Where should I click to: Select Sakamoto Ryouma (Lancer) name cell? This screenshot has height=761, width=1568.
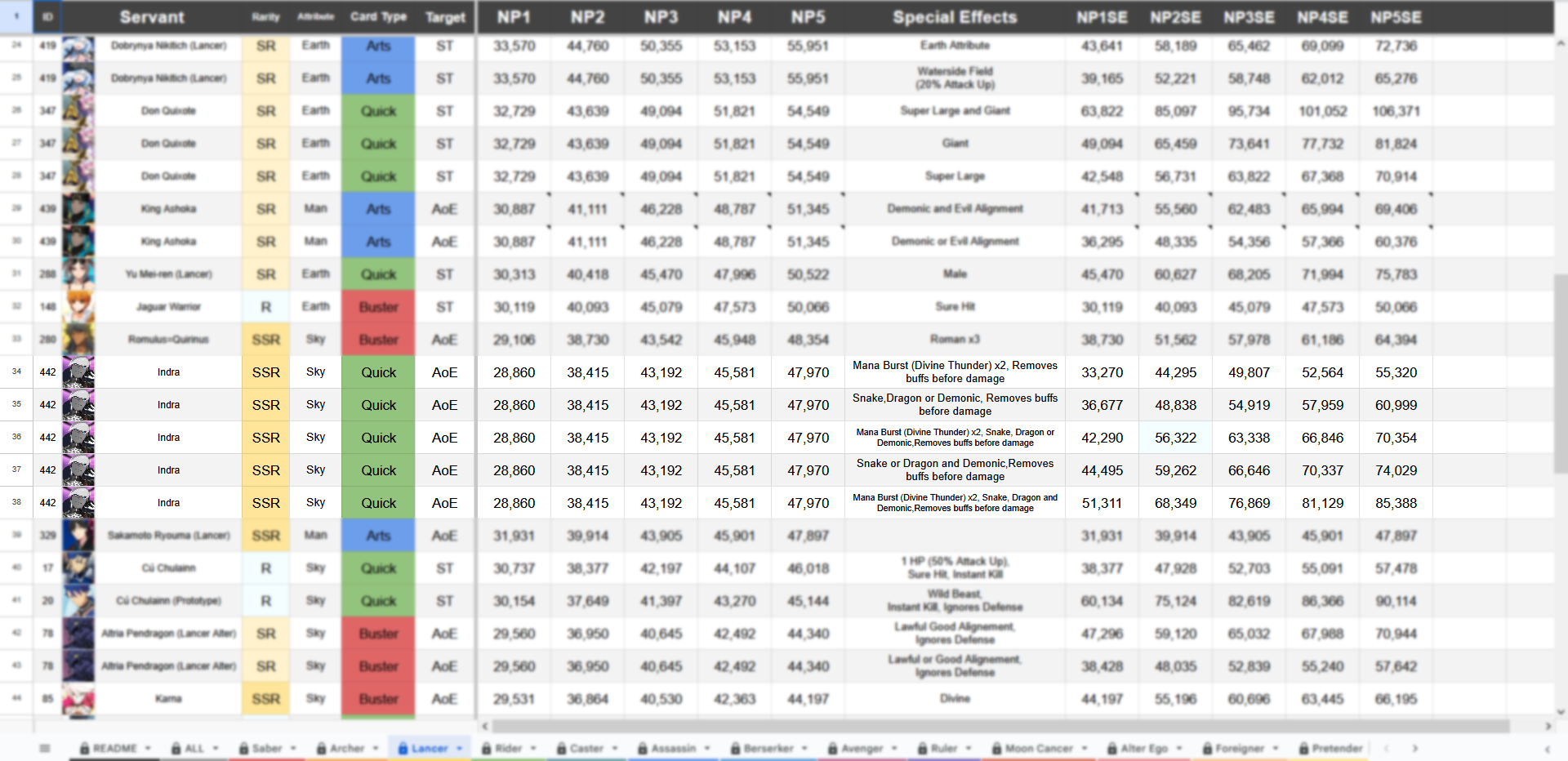[168, 536]
